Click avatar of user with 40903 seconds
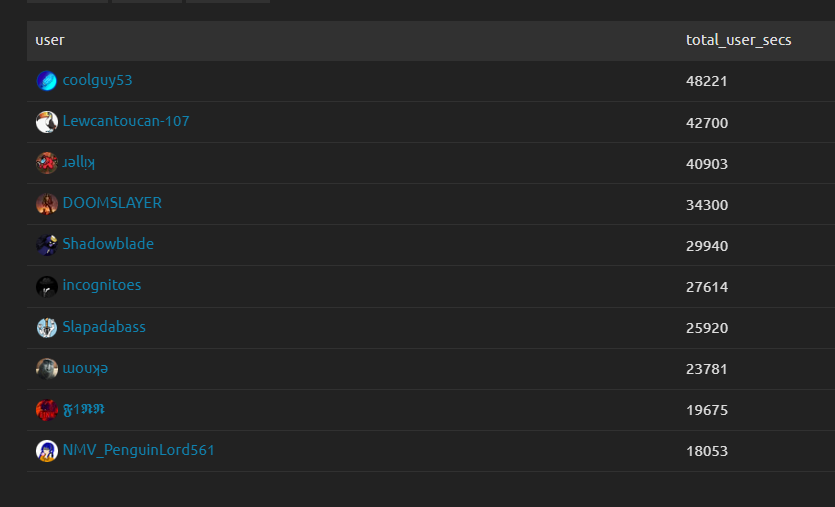Viewport: 835px width, 507px height. [46, 163]
